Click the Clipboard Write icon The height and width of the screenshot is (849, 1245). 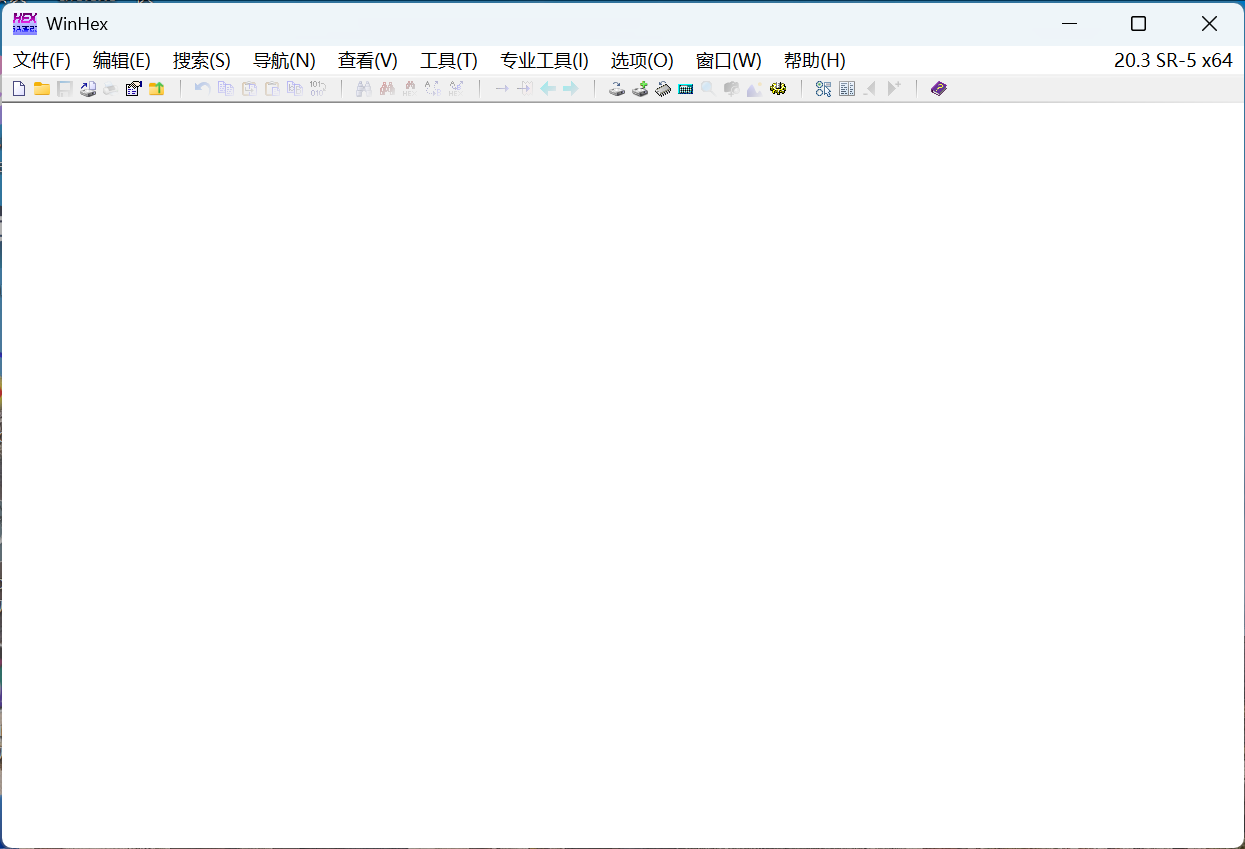tap(249, 89)
